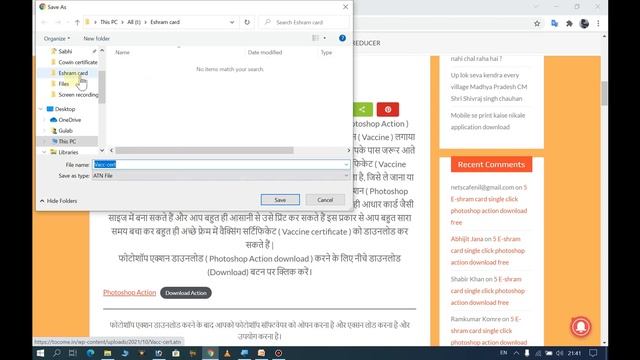Image resolution: width=640 pixels, height=360 pixels.
Task: Open the Screen recording folder
Action: 78,94
